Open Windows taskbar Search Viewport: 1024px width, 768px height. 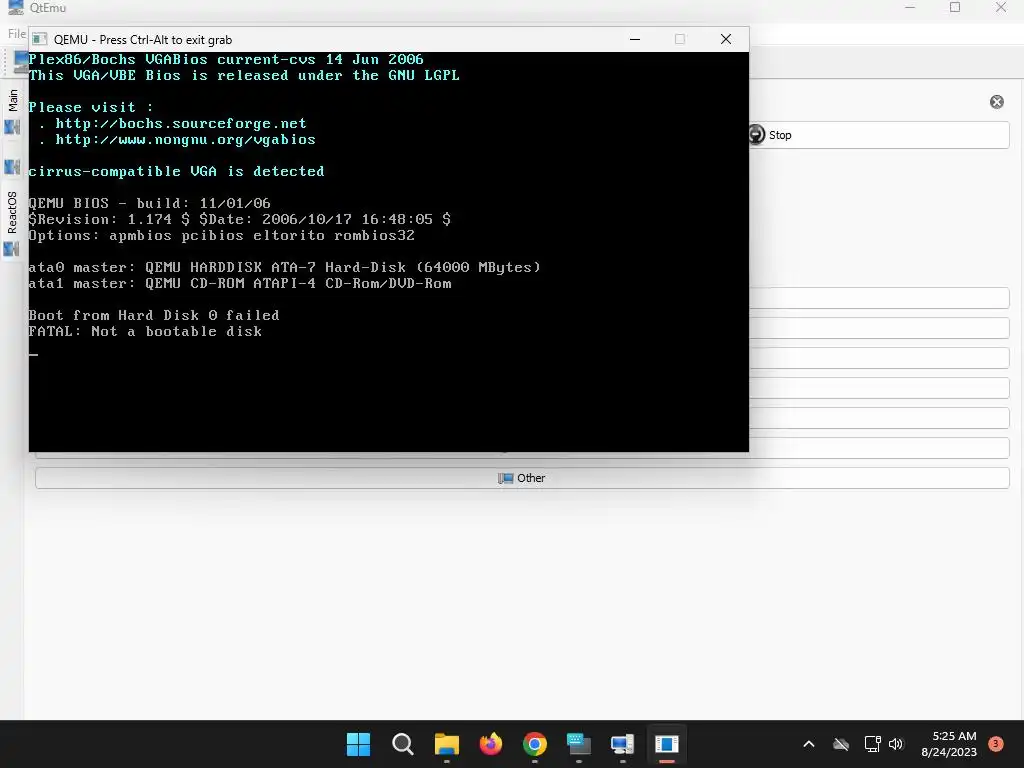402,744
